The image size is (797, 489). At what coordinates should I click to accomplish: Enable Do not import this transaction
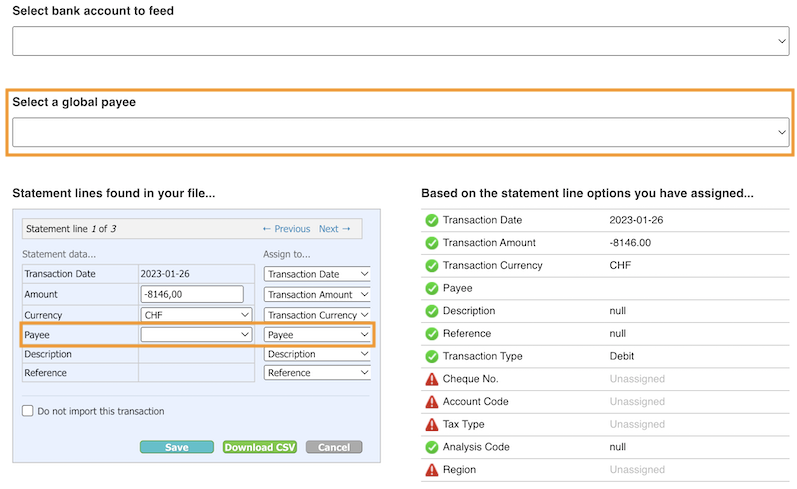(x=28, y=411)
